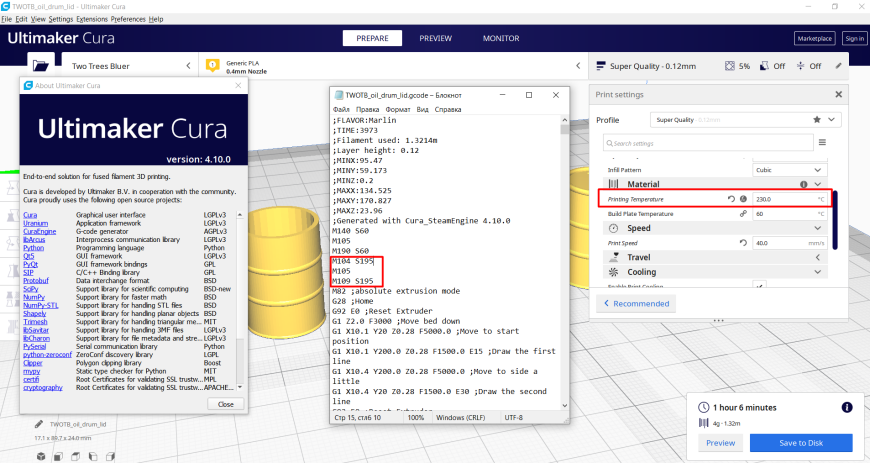
Task: Click the Search settings field
Action: click(709, 143)
